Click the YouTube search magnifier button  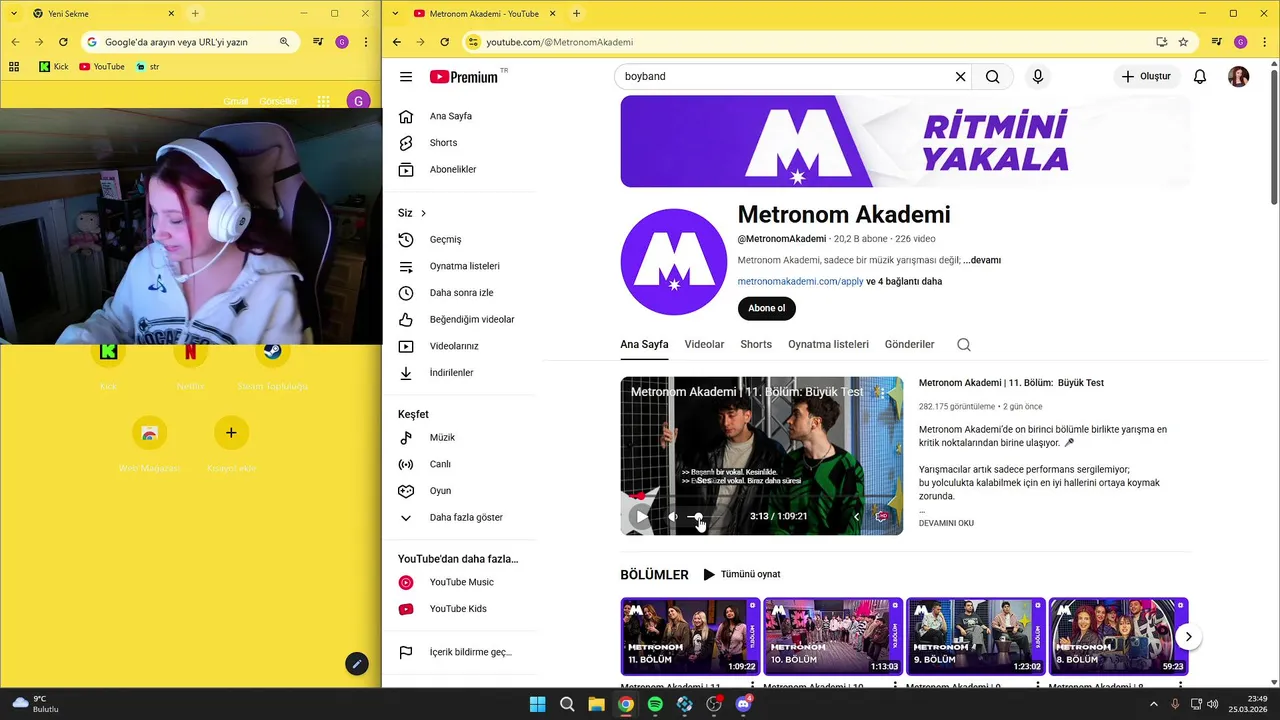coord(992,77)
